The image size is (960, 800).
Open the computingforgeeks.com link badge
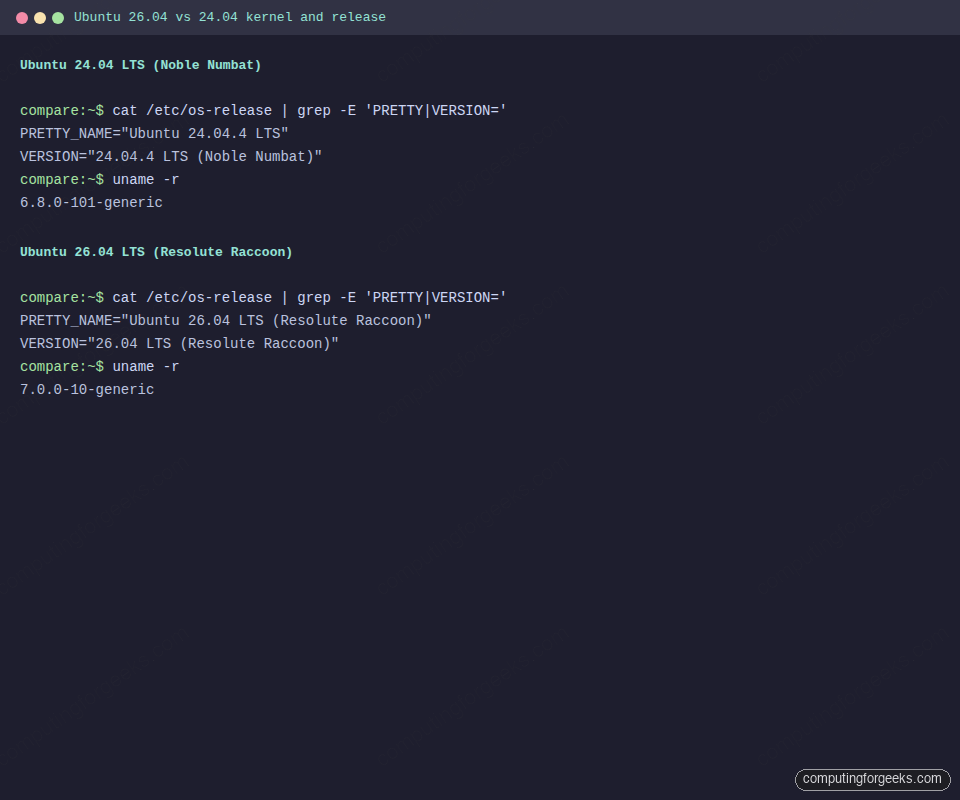click(x=872, y=779)
